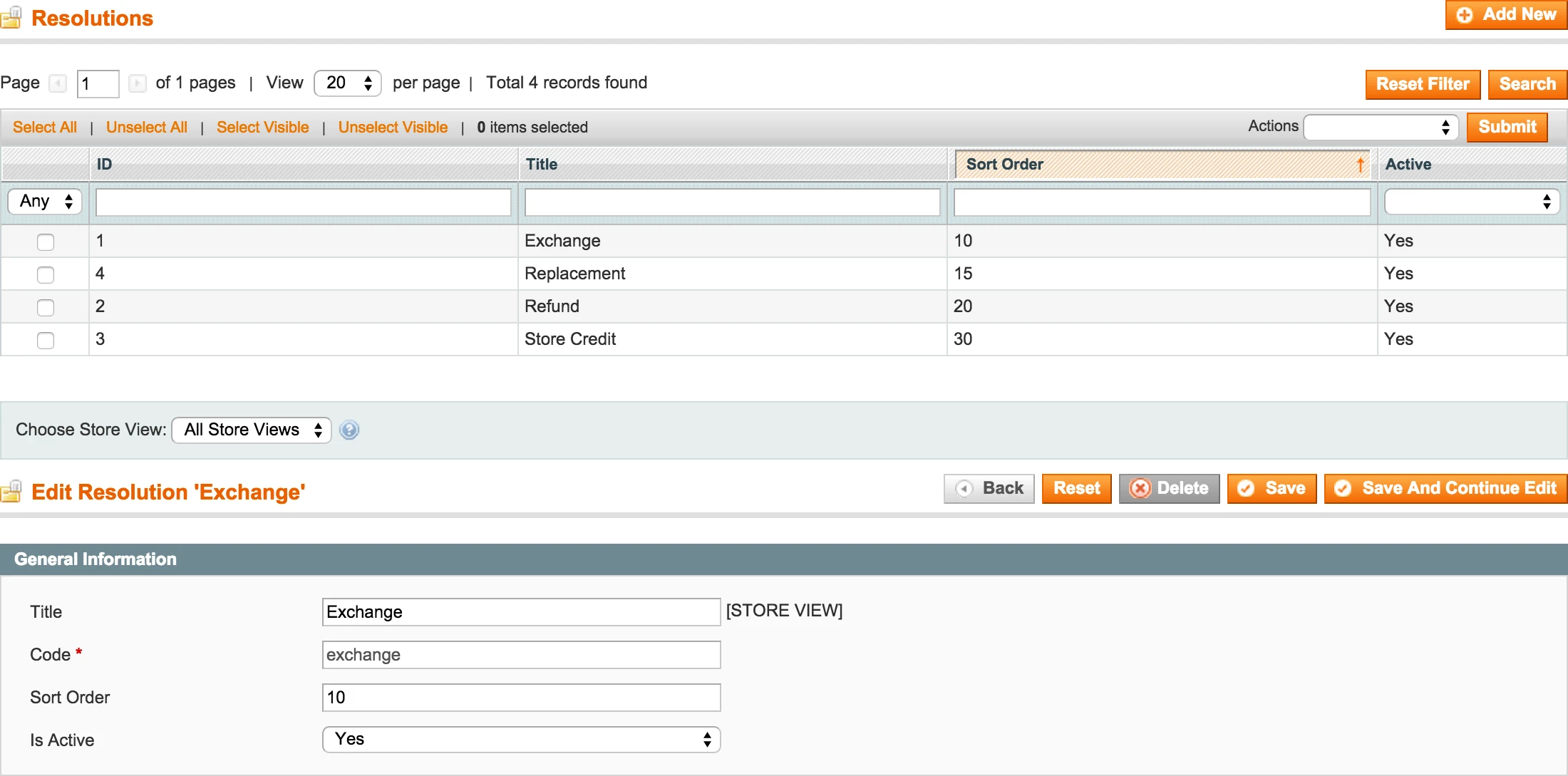Adjust the View per page selector
Viewport: 1568px width, 776px height.
click(x=348, y=83)
